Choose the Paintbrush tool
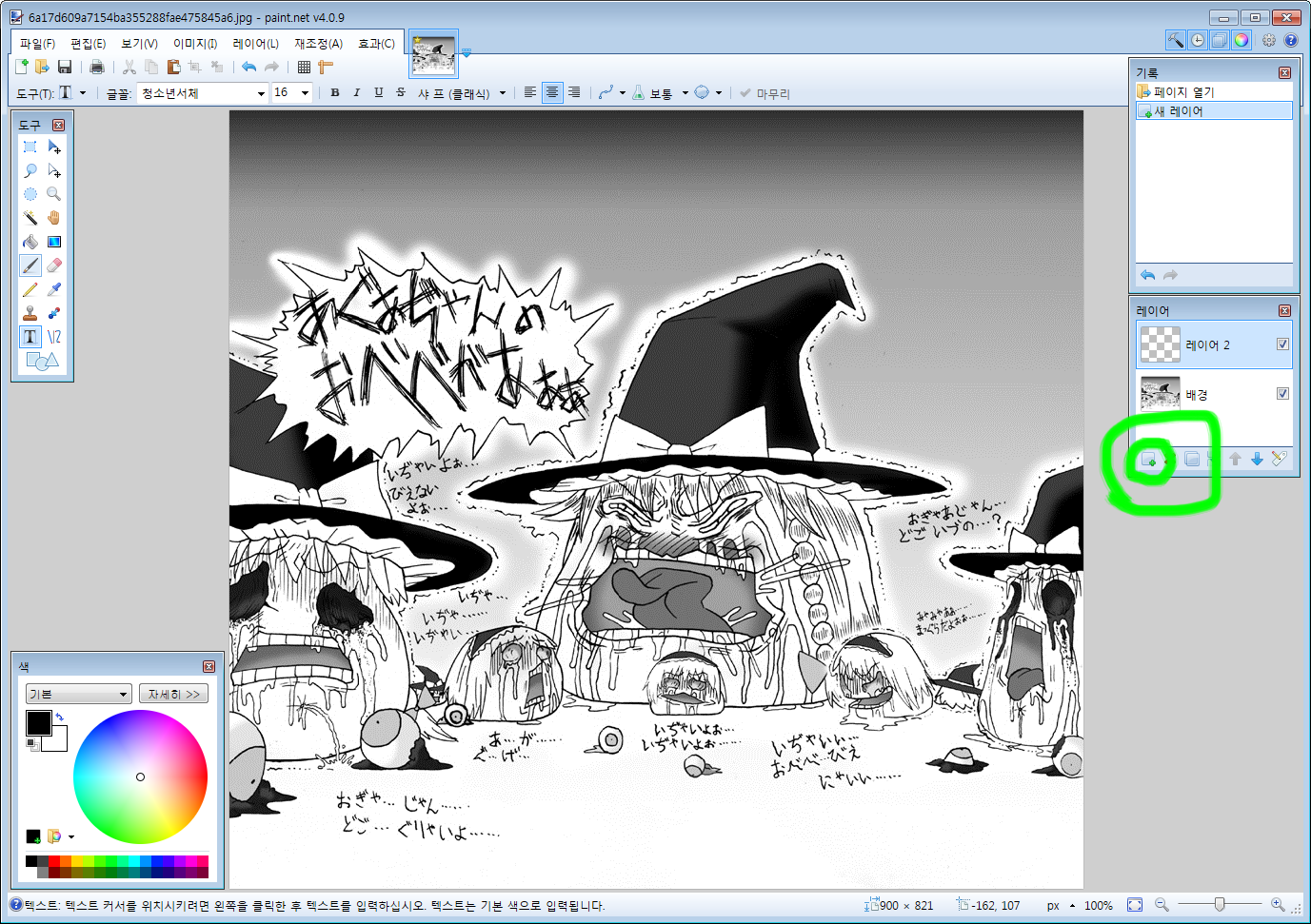1311x924 pixels. (30, 265)
